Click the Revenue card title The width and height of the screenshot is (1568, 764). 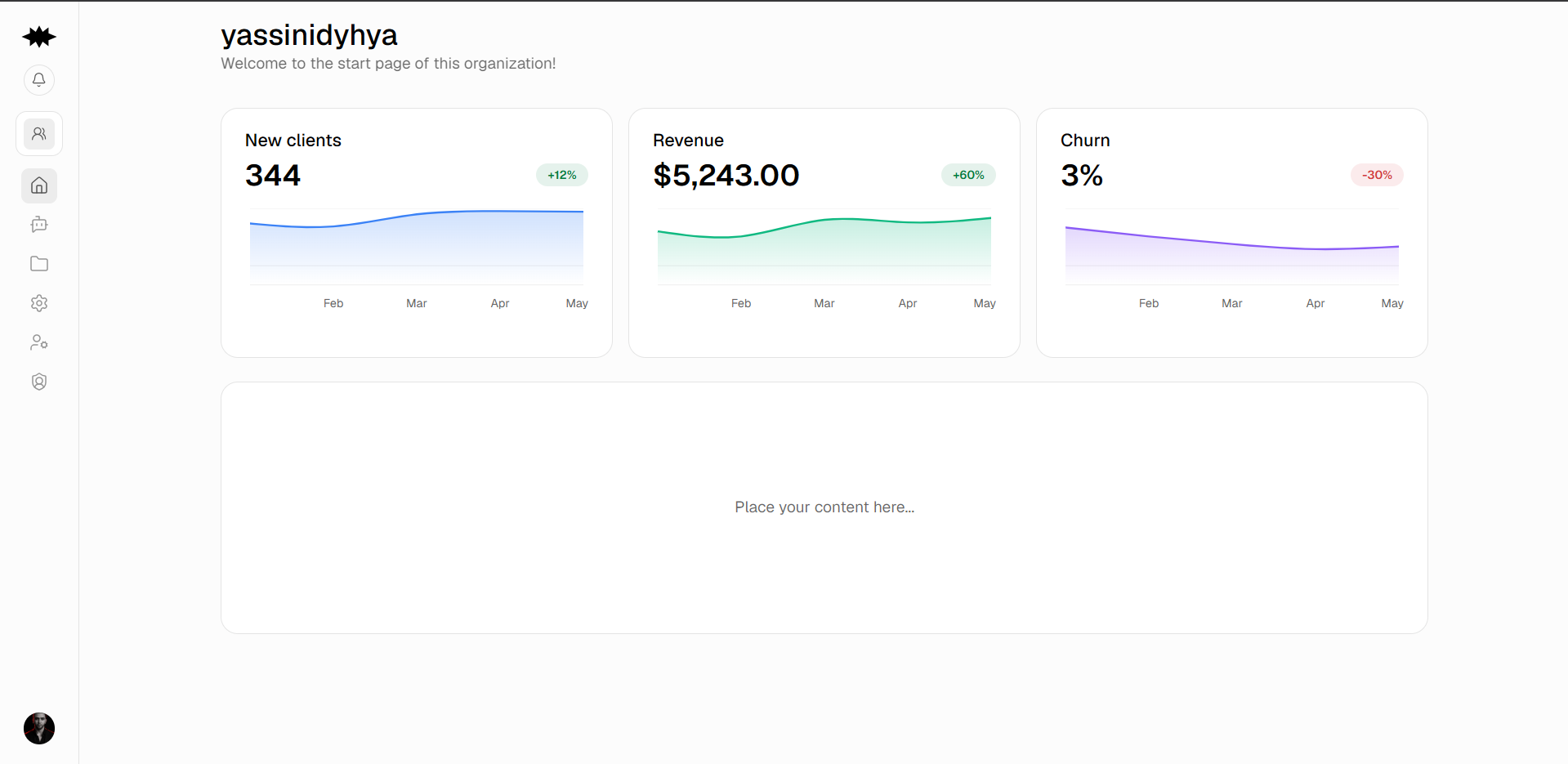pyautogui.click(x=688, y=141)
